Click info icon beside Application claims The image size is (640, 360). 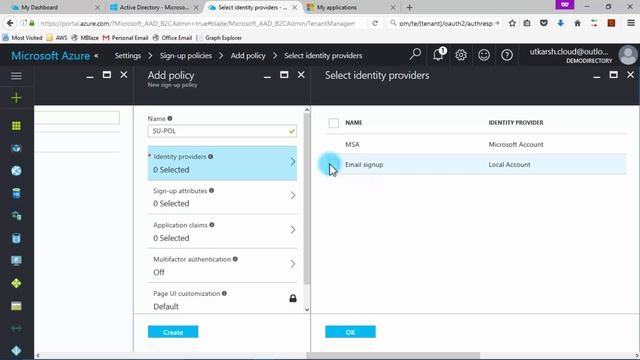point(212,225)
